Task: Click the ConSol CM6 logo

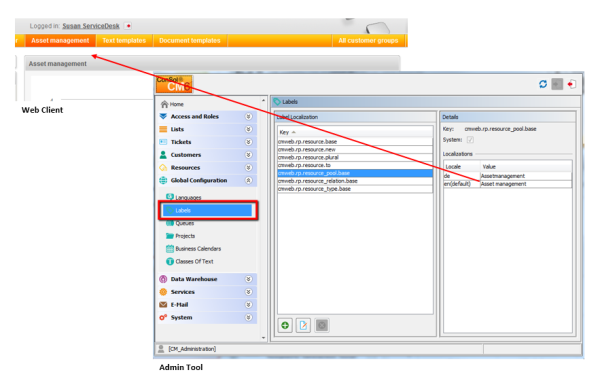Action: pyautogui.click(x=174, y=84)
